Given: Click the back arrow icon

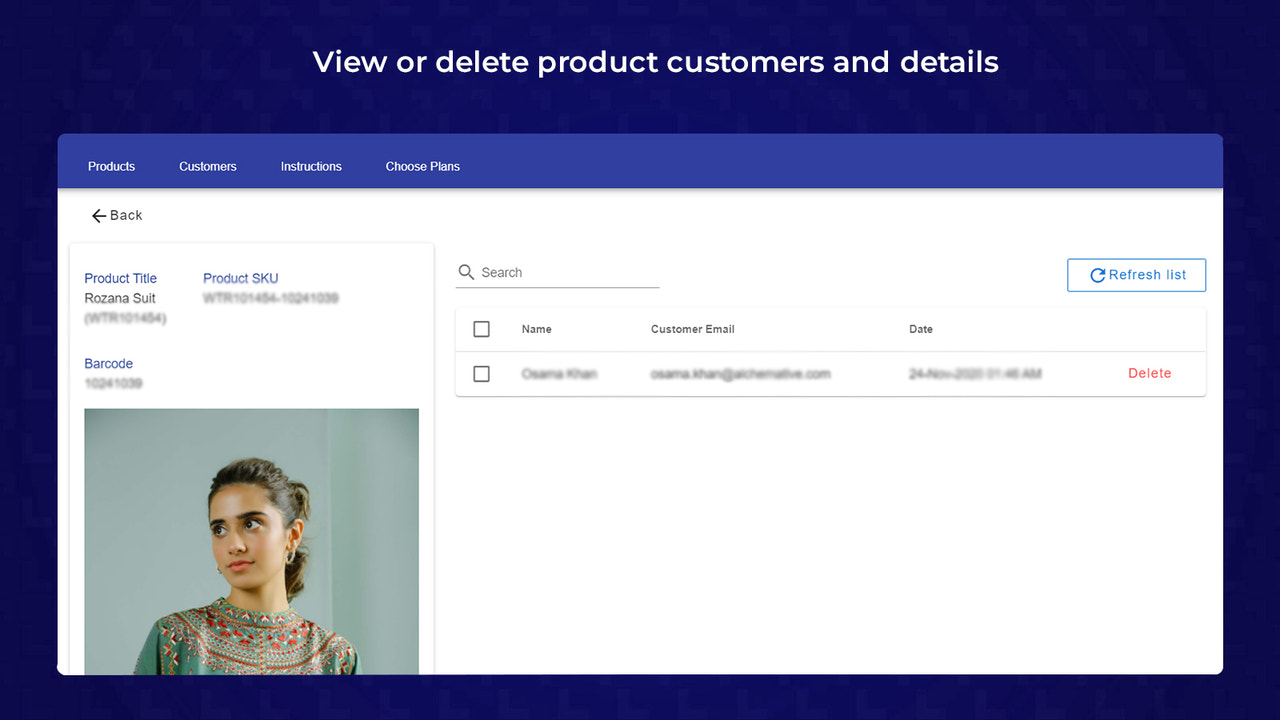Looking at the screenshot, I should pos(98,215).
